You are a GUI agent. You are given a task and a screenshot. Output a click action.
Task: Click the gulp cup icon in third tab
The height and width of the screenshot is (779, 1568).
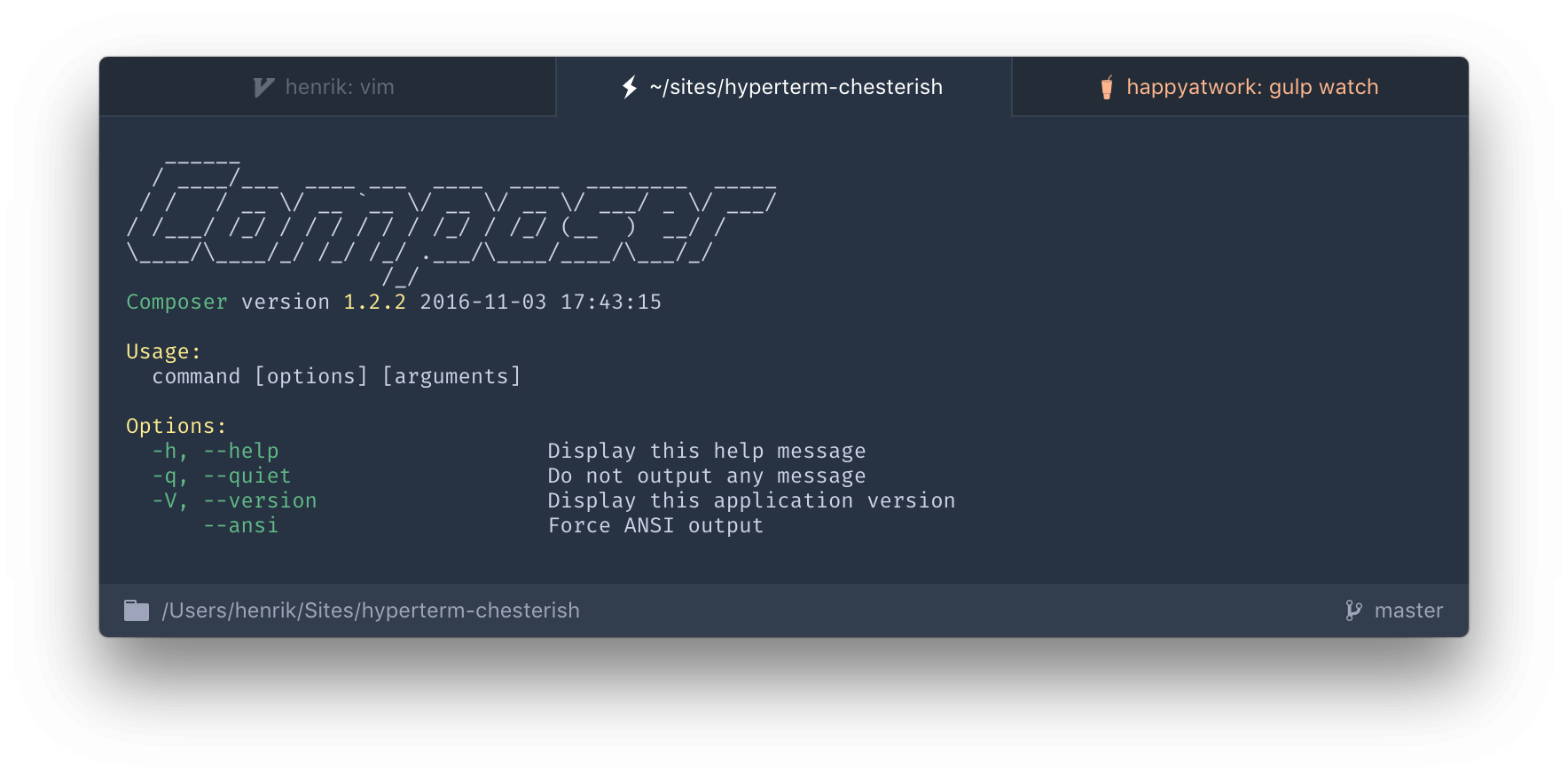coord(1107,87)
